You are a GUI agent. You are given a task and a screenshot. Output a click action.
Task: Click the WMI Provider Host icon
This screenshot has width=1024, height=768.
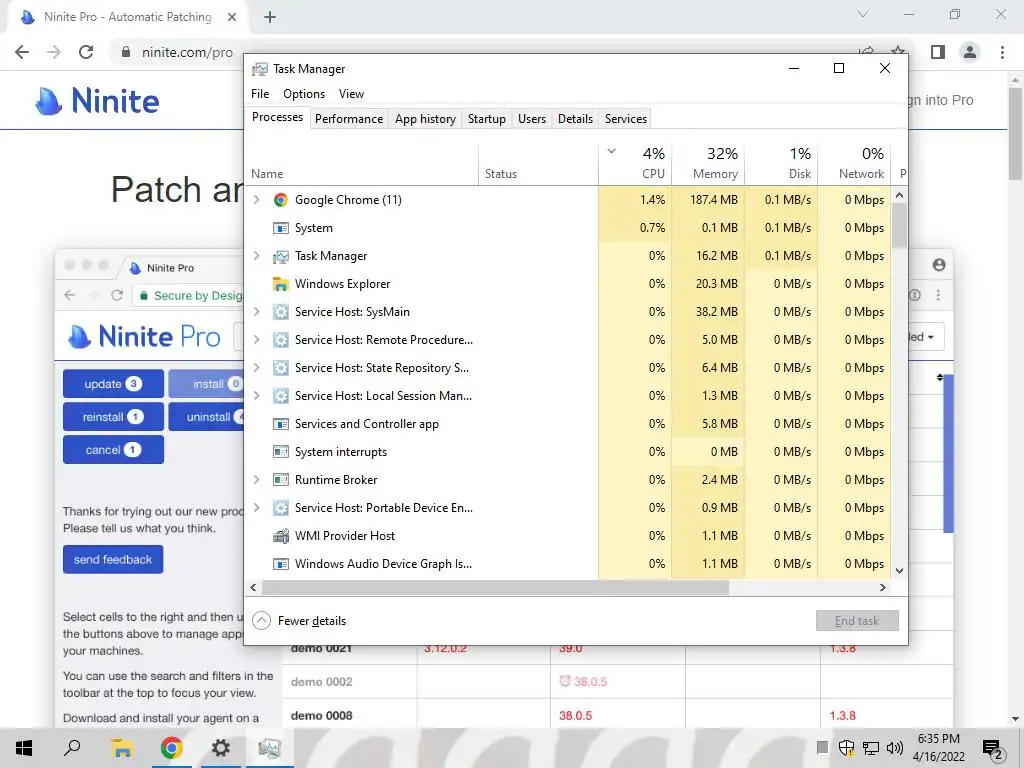pos(281,536)
